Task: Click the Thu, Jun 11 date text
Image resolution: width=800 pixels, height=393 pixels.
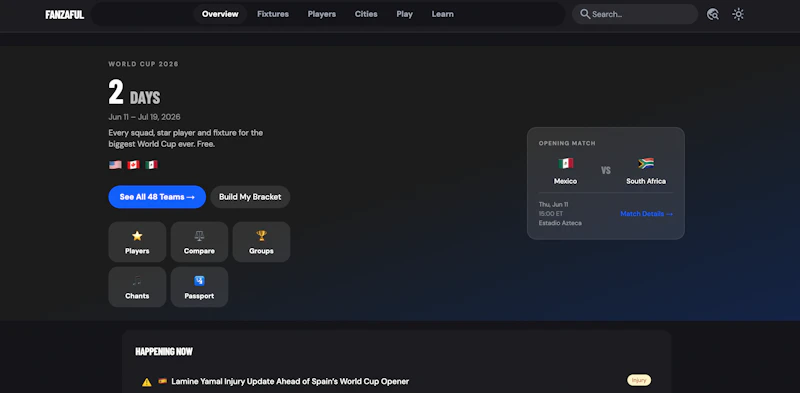Action: 554,205
